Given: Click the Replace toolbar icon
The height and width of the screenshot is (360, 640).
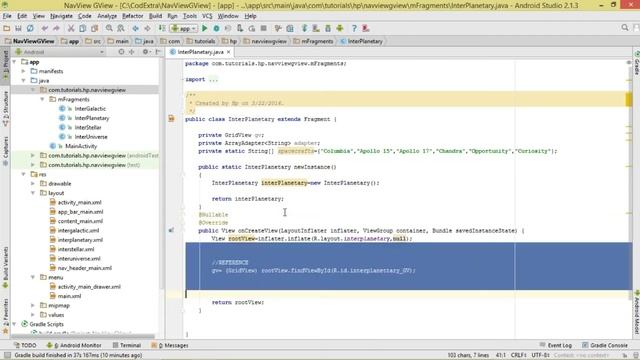Looking at the screenshot, I should pyautogui.click(x=121, y=28).
